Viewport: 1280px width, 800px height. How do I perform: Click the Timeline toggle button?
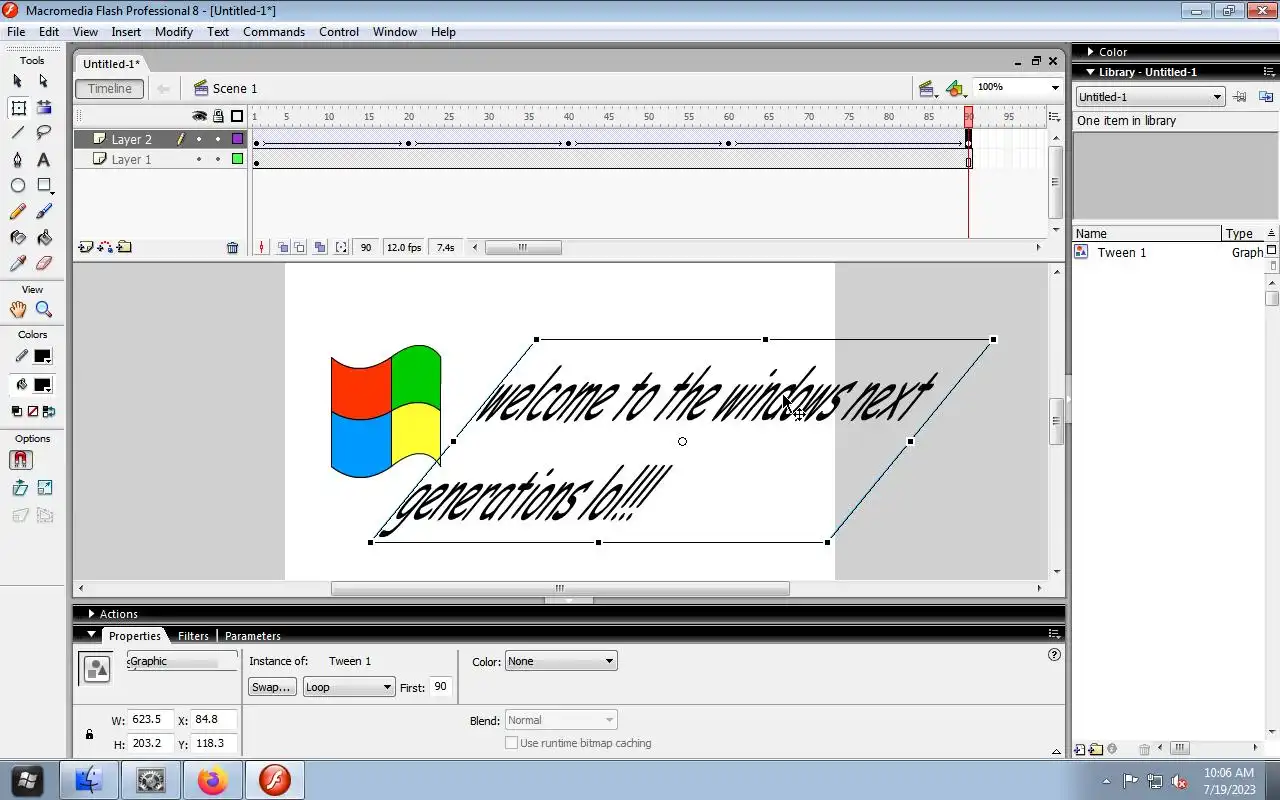110,88
